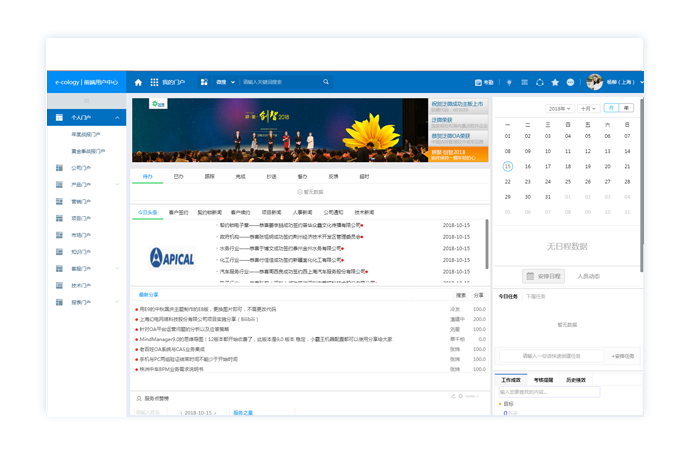
Task: Switch to the 人事新闻 news tab
Action: click(302, 212)
